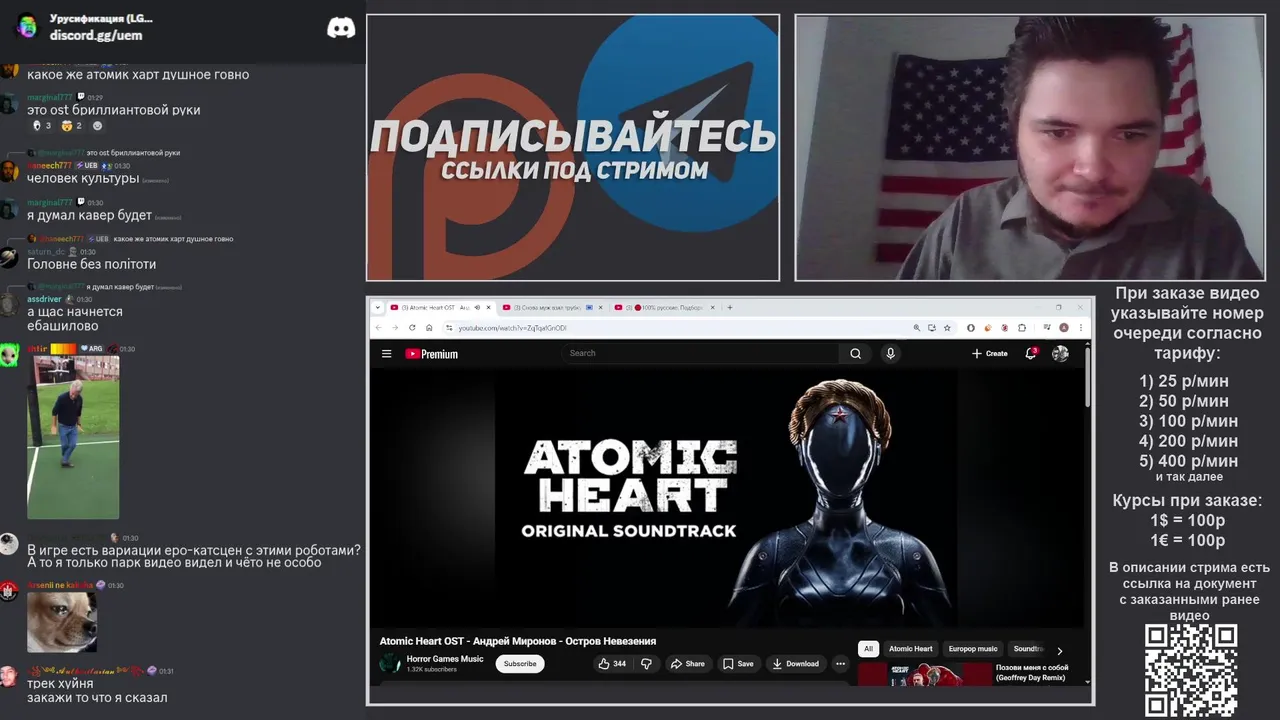Screen dimensions: 1280x720
Task: Close the Atomic Heart OST tab
Action: [x=490, y=307]
